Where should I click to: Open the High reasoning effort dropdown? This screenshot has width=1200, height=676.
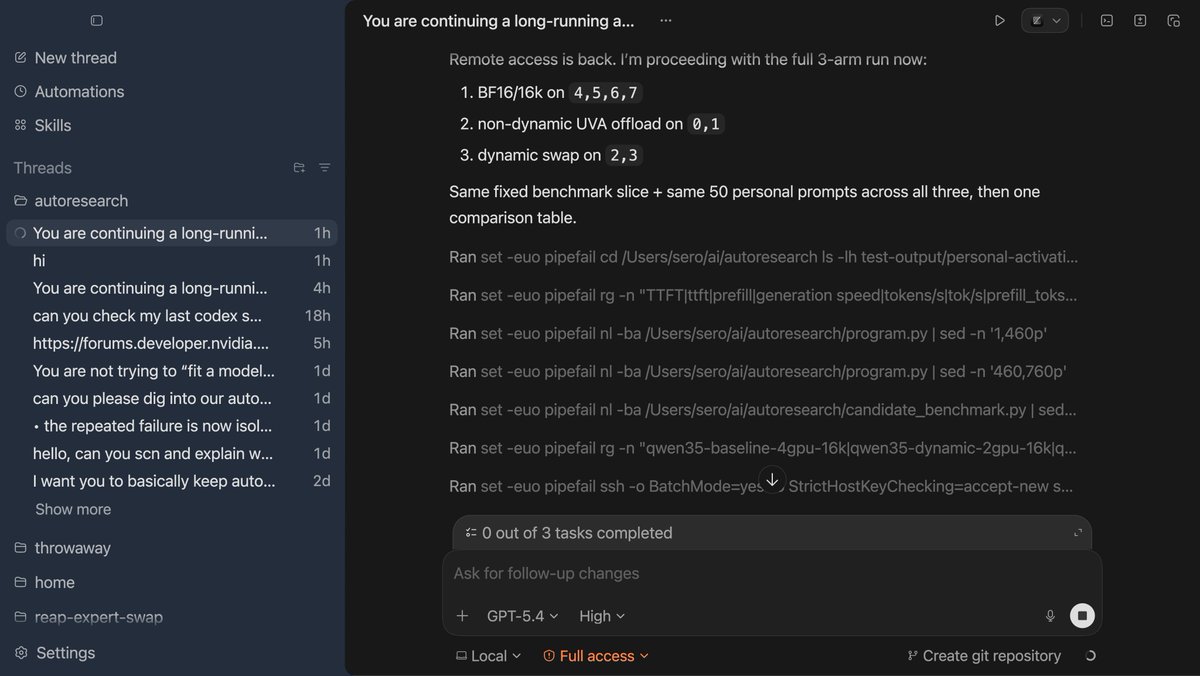[602, 616]
